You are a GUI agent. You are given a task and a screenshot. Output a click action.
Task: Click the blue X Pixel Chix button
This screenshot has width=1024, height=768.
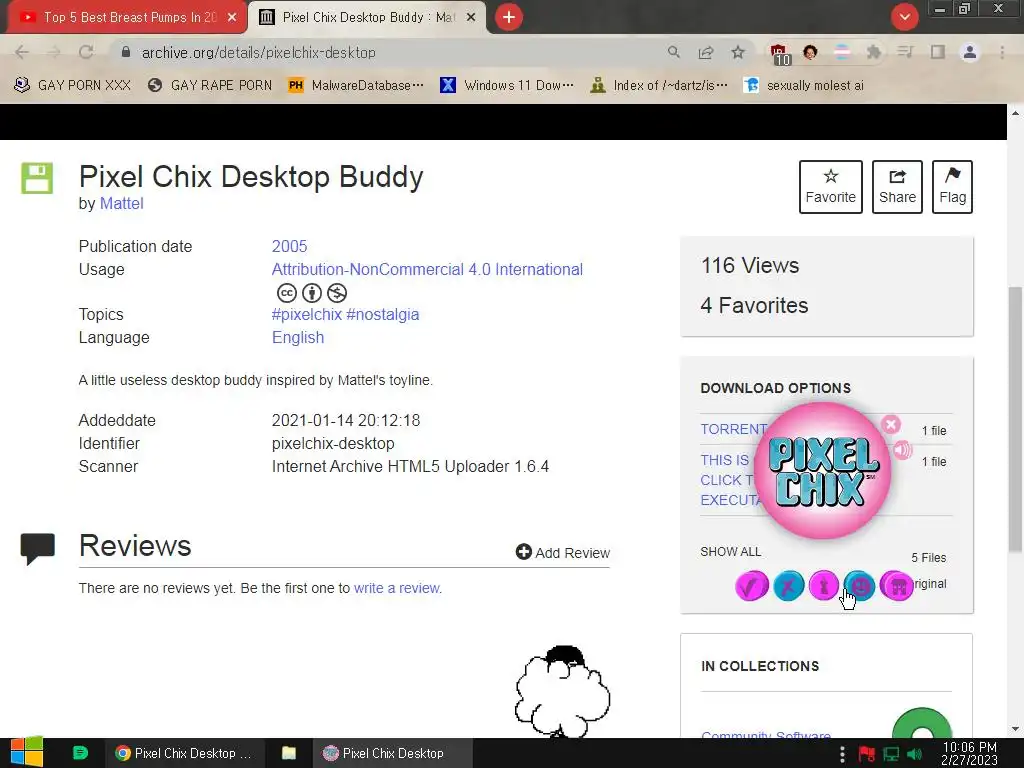(x=788, y=585)
